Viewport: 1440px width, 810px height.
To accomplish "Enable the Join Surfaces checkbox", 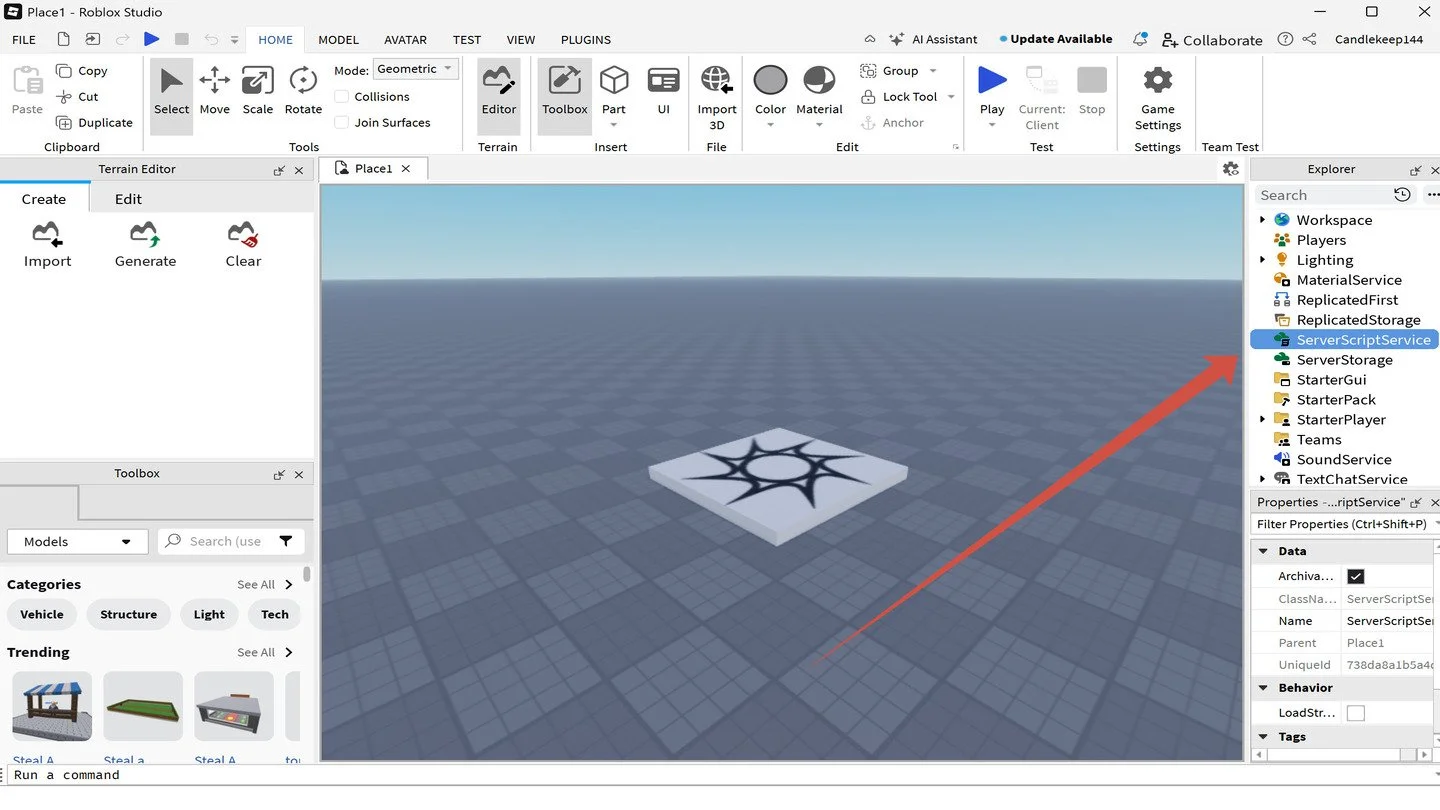I will pyautogui.click(x=342, y=123).
